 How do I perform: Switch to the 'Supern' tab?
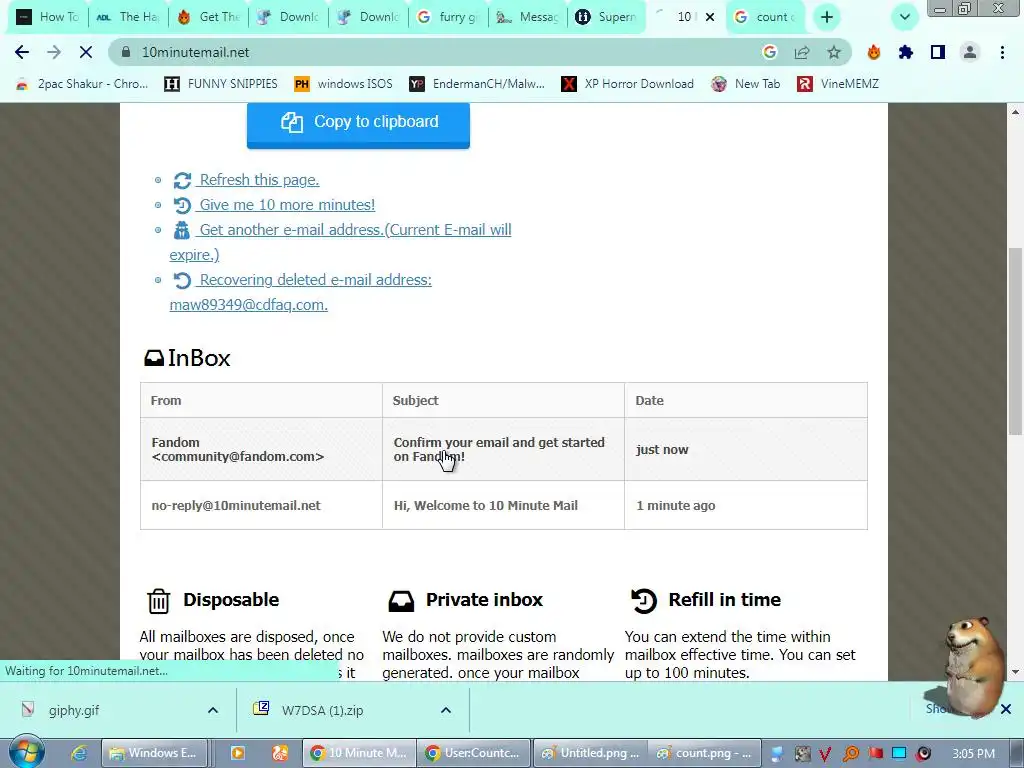[x=607, y=17]
